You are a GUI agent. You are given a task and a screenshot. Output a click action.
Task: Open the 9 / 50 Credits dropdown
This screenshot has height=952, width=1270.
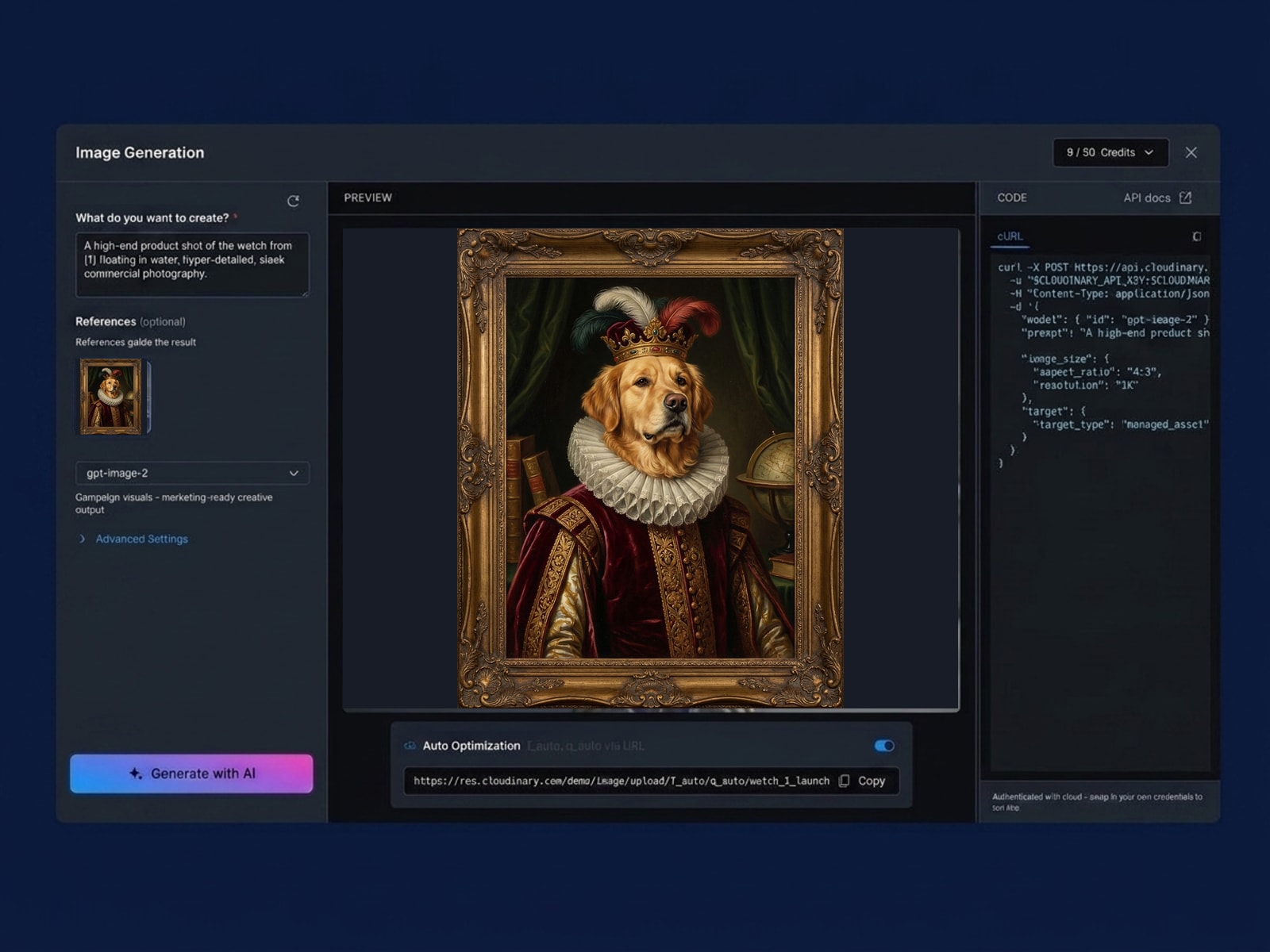(x=1110, y=152)
